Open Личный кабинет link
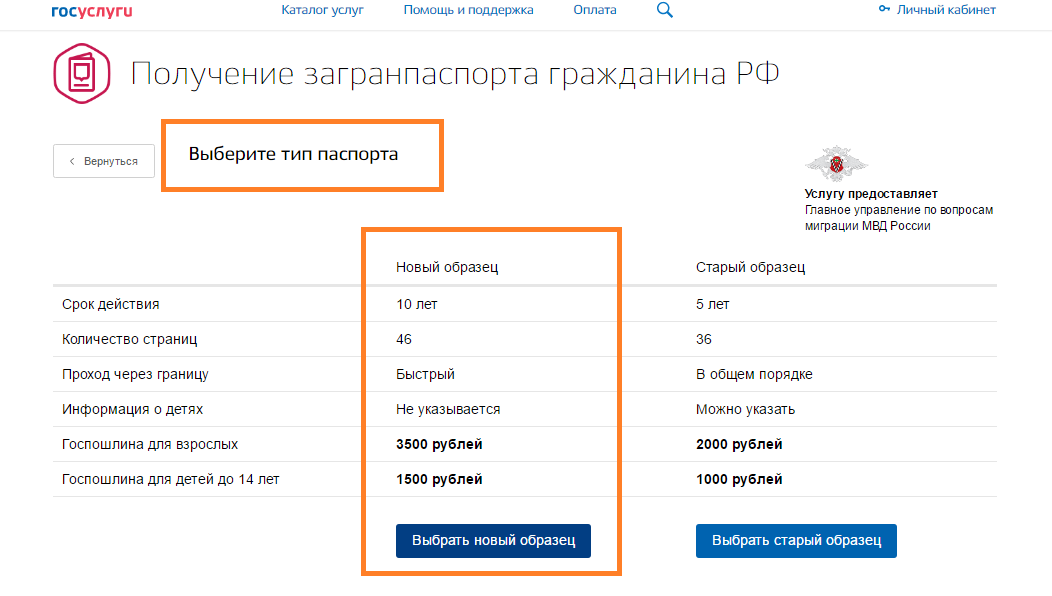Viewport: 1052px width, 596px height. [946, 10]
